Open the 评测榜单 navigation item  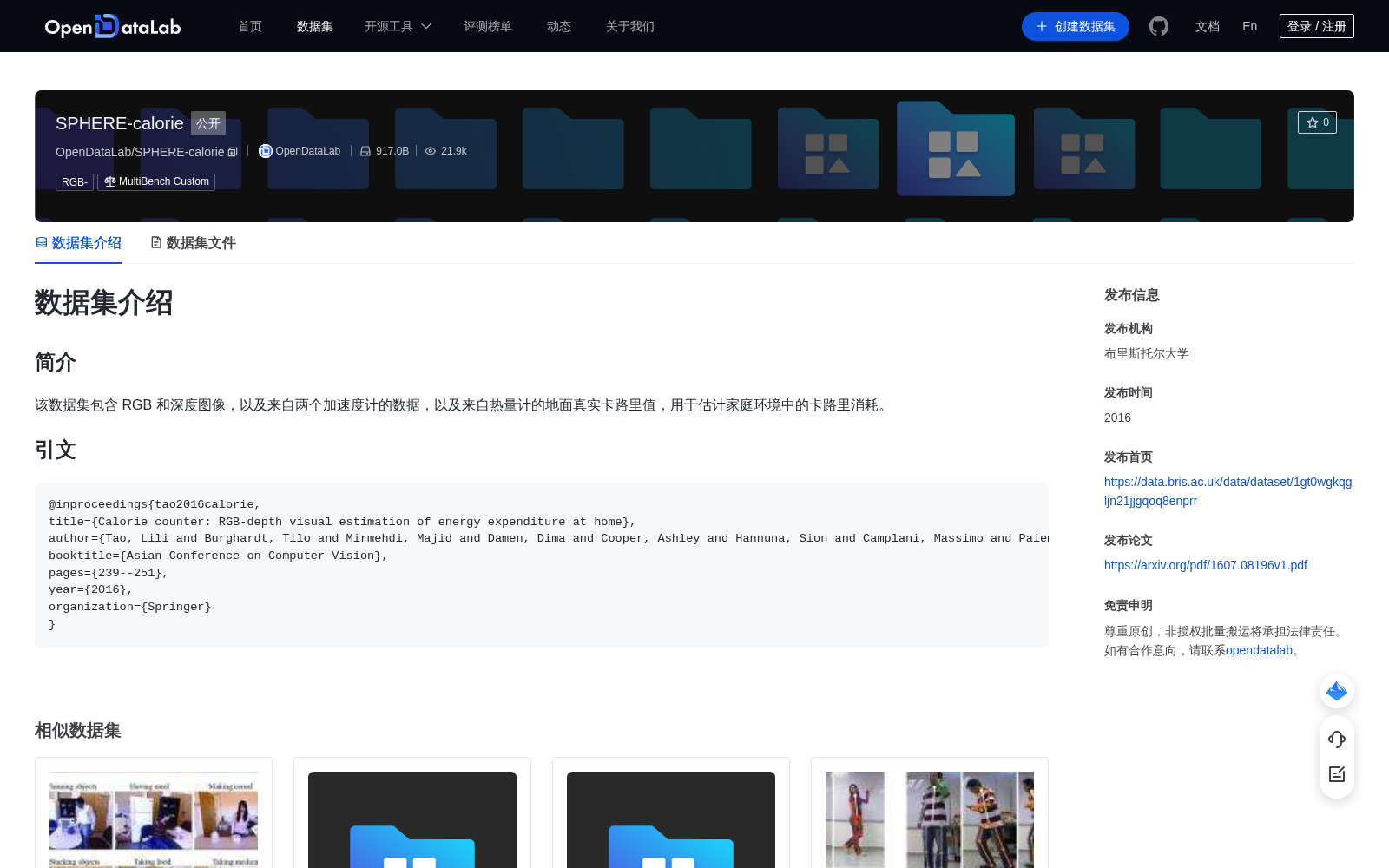point(488,26)
